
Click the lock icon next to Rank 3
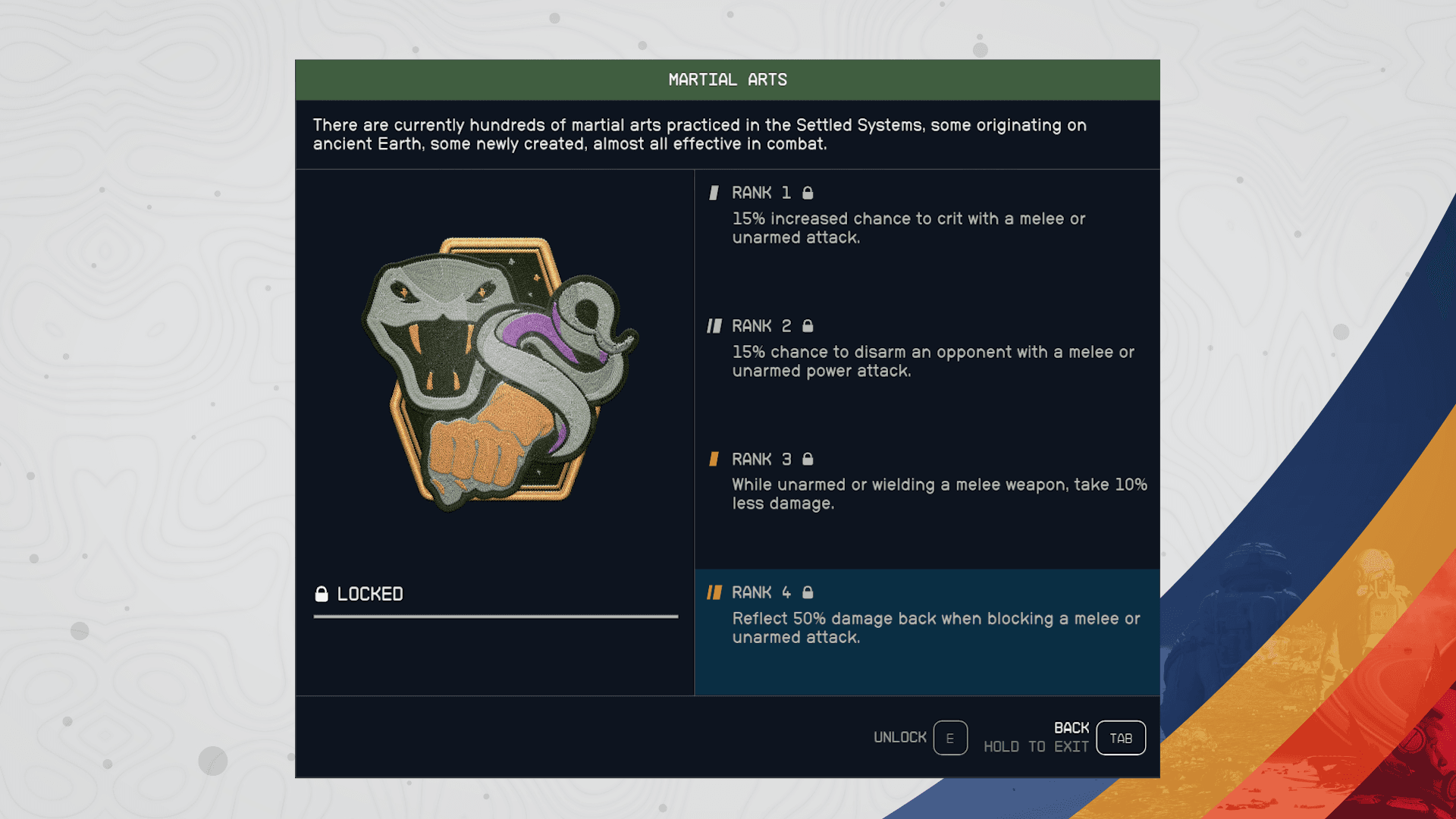coord(808,459)
